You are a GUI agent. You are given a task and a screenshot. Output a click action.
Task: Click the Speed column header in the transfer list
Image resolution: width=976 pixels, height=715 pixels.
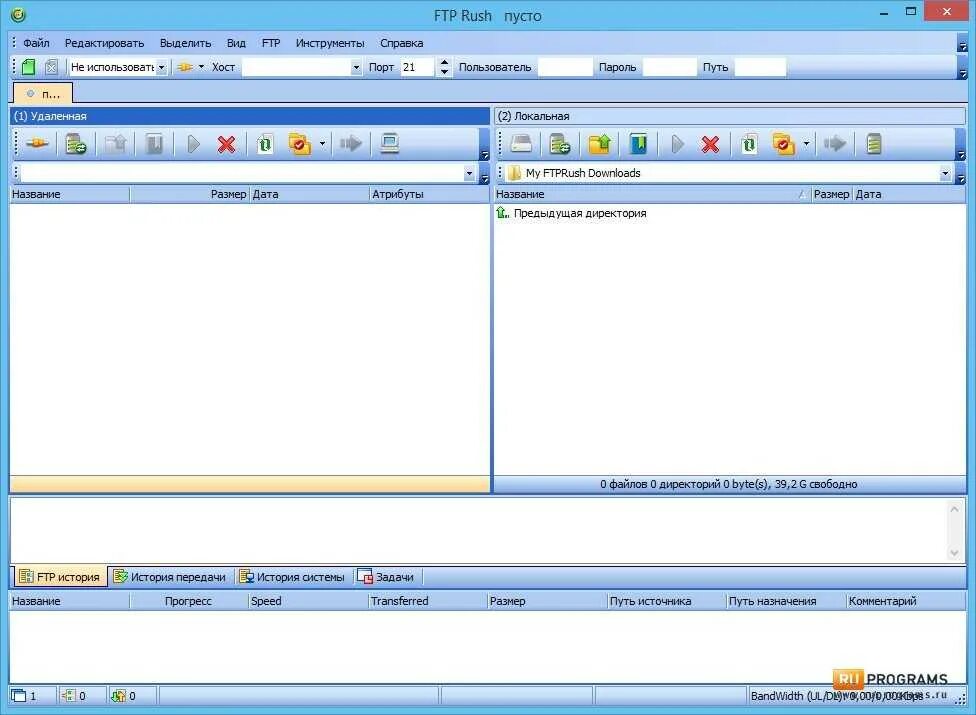(308, 601)
